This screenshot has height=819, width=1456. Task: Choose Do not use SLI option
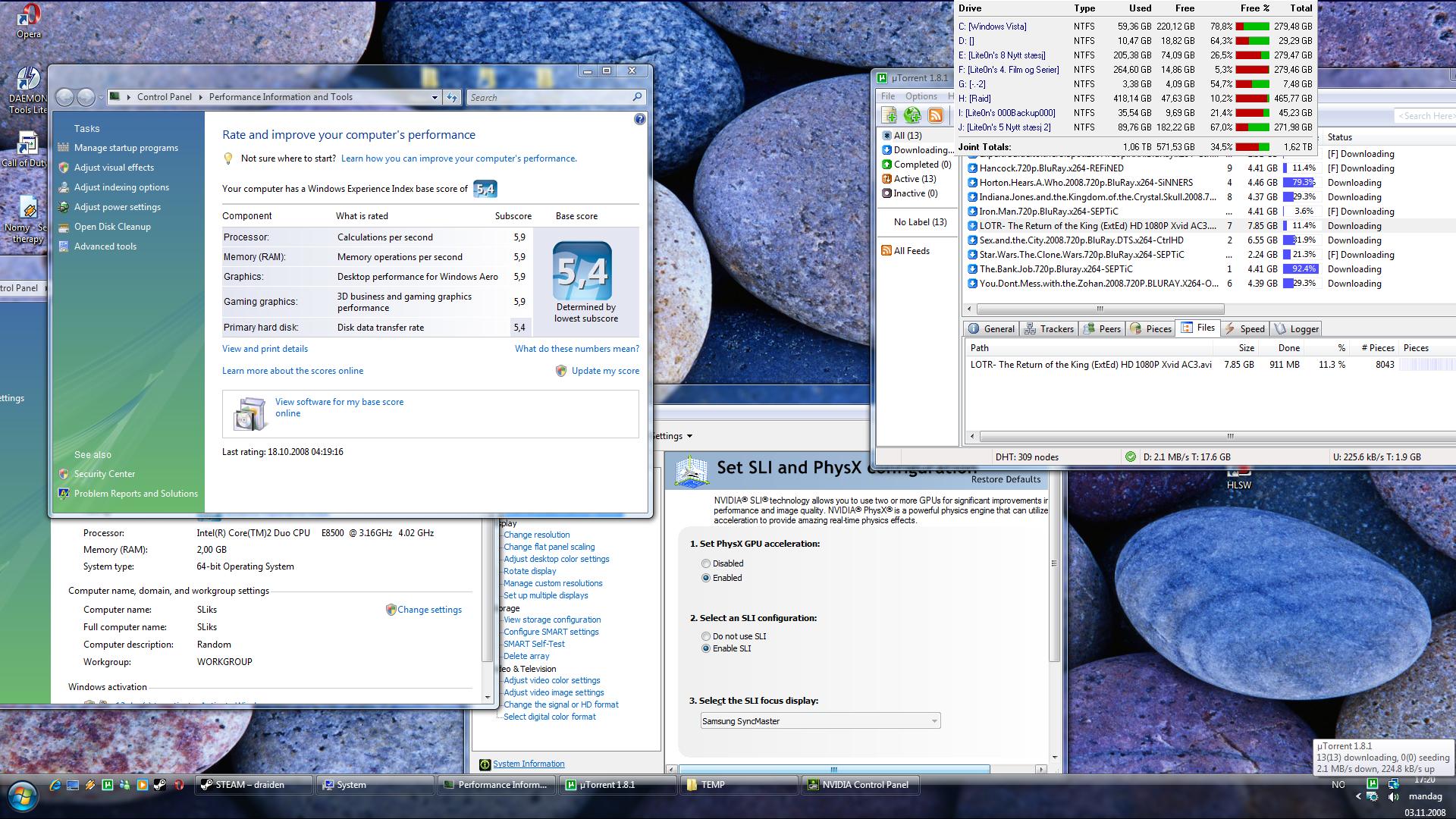(x=706, y=636)
